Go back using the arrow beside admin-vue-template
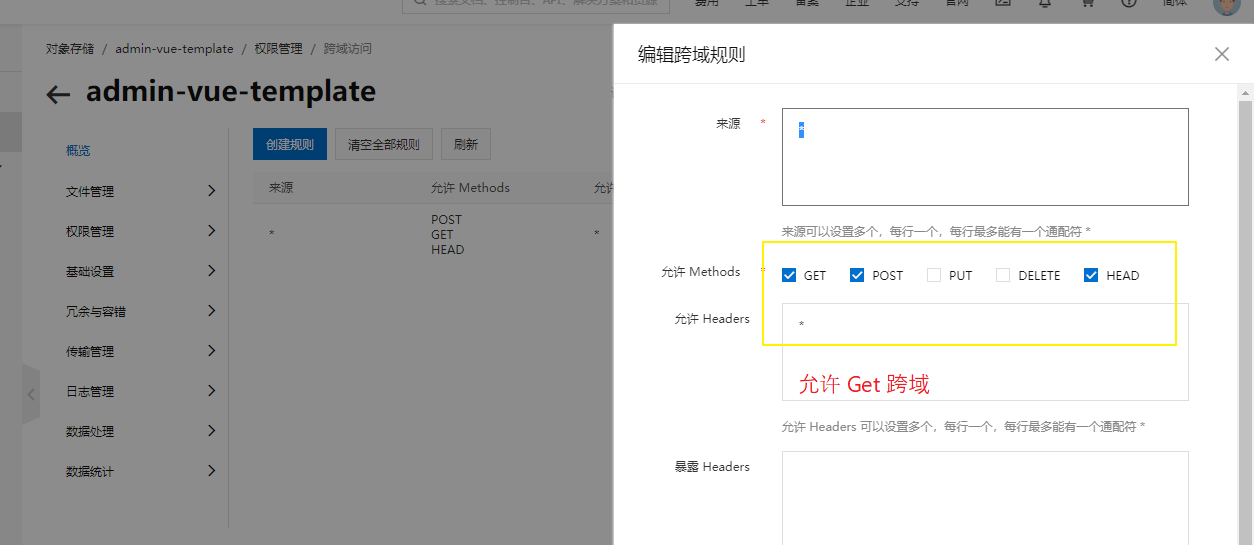The image size is (1254, 545). coord(58,95)
